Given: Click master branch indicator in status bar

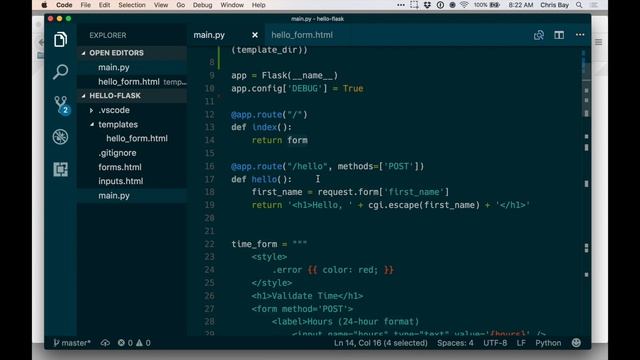Looking at the screenshot, I should click(x=72, y=343).
